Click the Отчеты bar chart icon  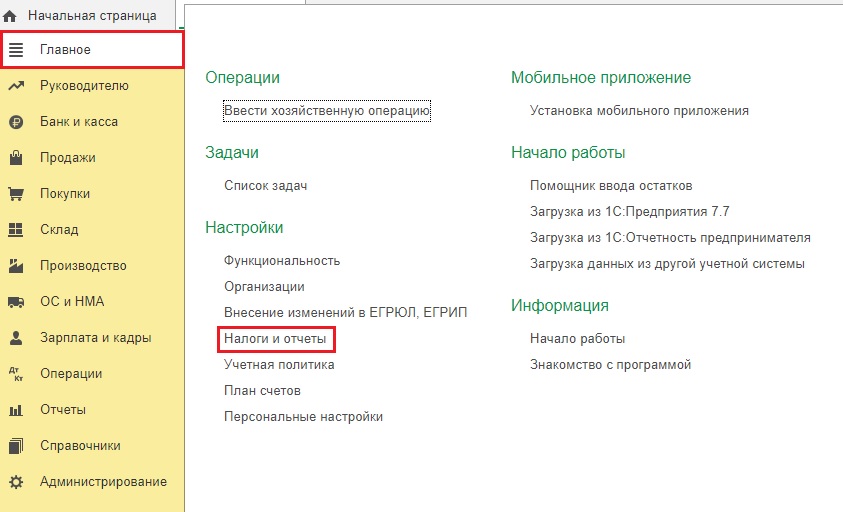coord(16,410)
